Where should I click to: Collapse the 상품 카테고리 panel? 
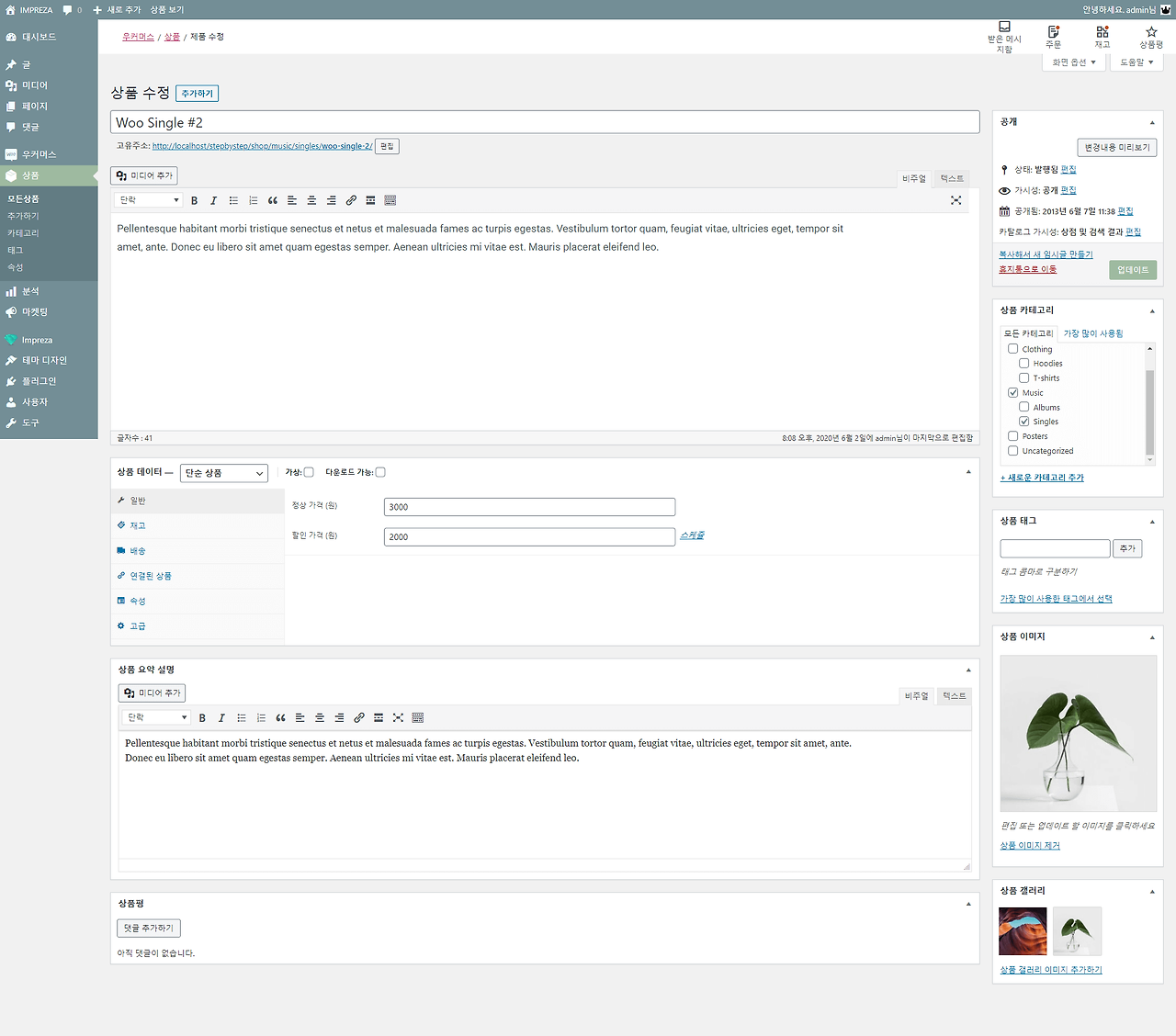point(1151,310)
